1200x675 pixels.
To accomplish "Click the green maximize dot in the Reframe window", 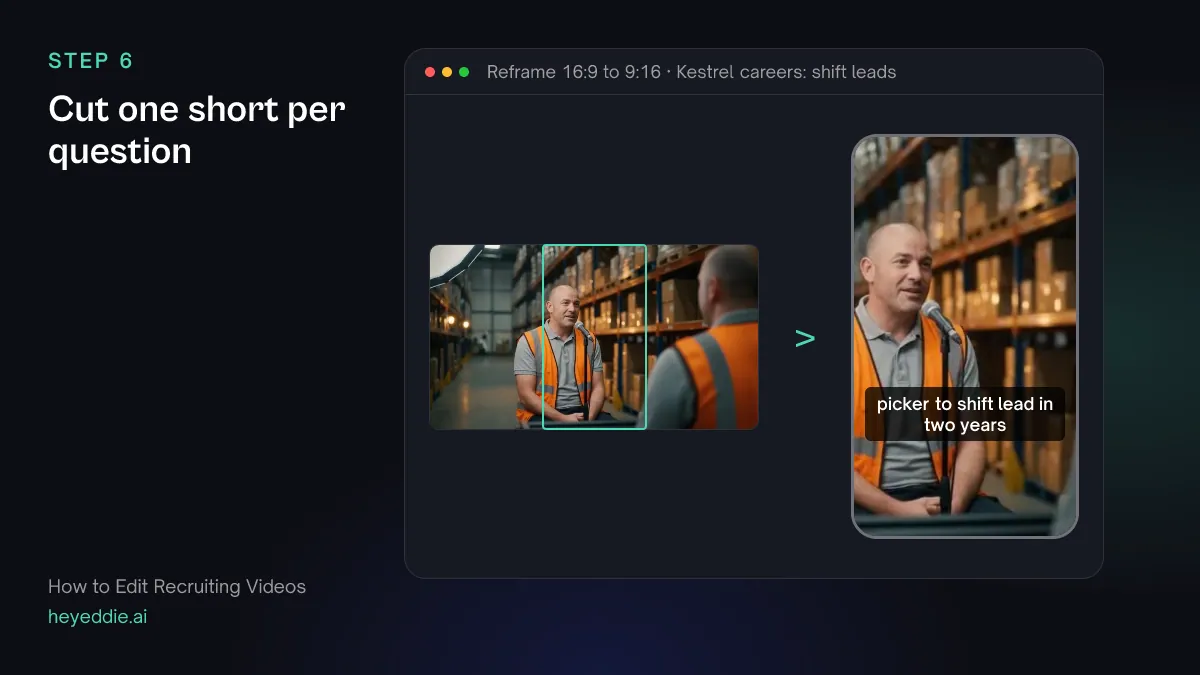I will [464, 72].
